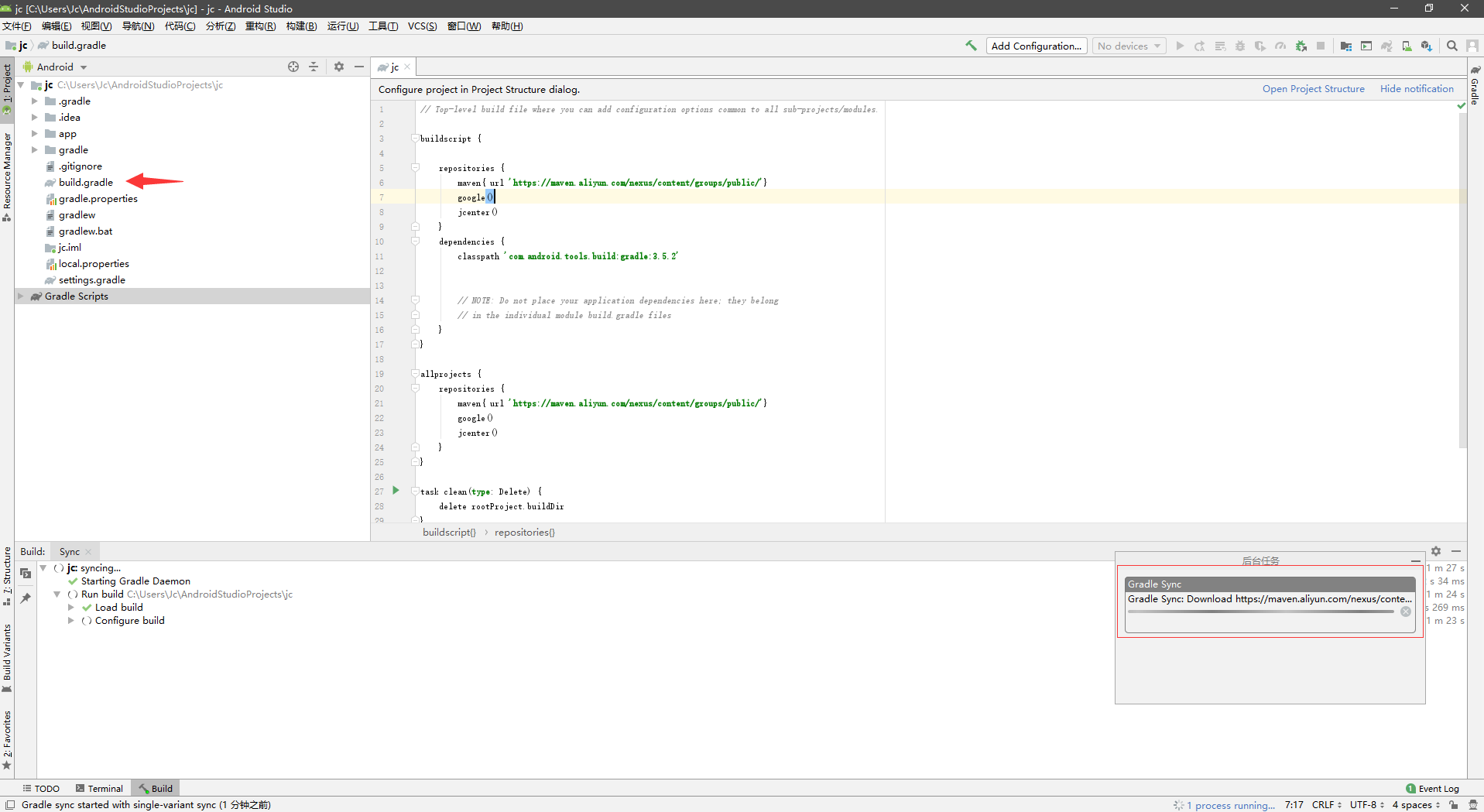Hide the Project panel with minus icon
Image resolution: width=1484 pixels, height=812 pixels.
tap(359, 67)
